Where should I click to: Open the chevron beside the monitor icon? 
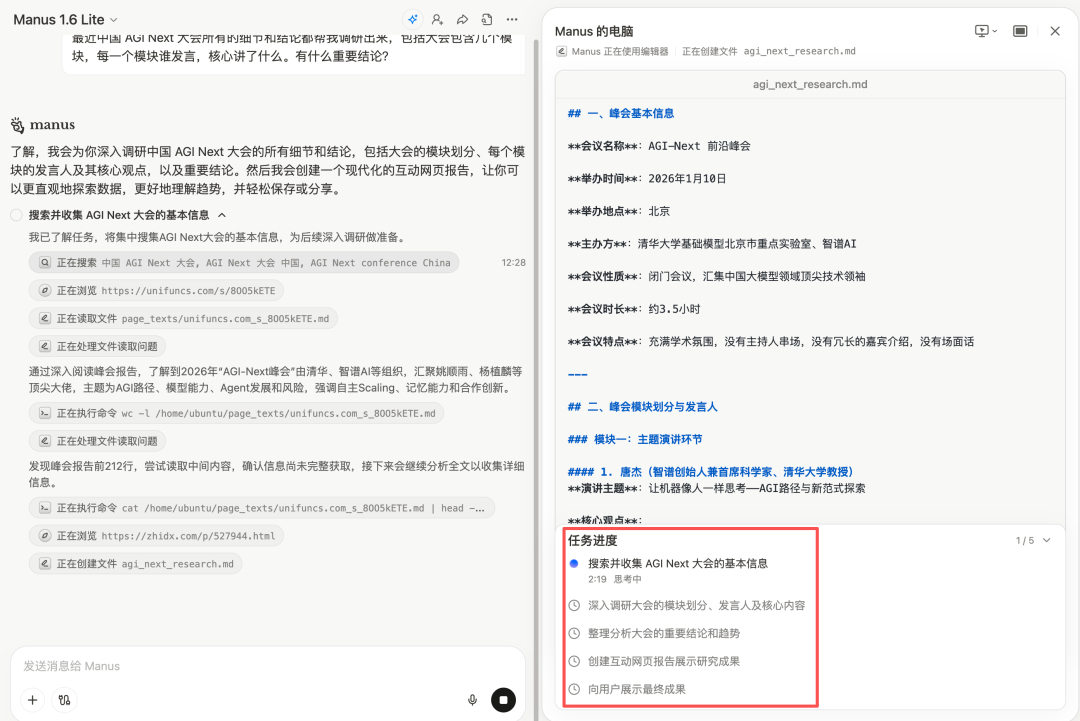point(995,31)
